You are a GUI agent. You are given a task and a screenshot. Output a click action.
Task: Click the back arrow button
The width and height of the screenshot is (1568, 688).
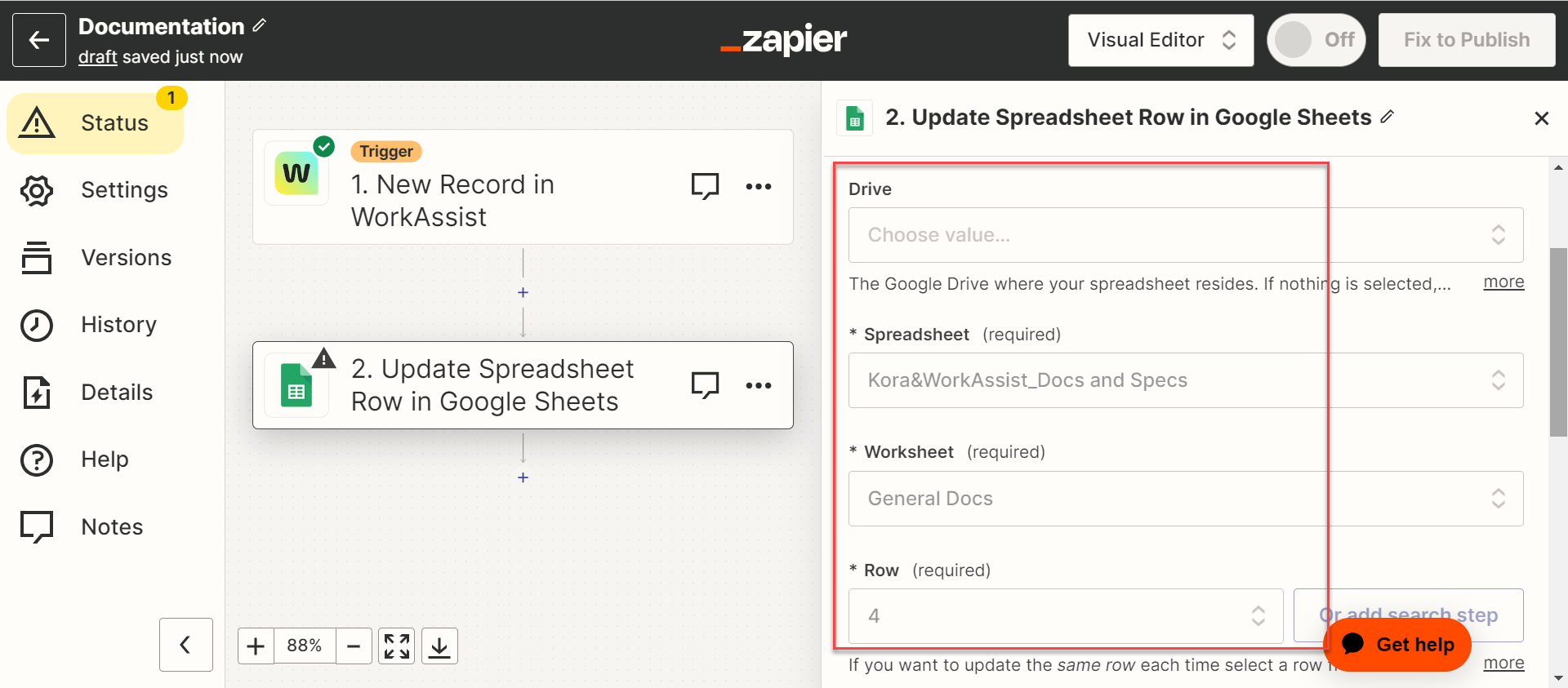click(x=38, y=40)
